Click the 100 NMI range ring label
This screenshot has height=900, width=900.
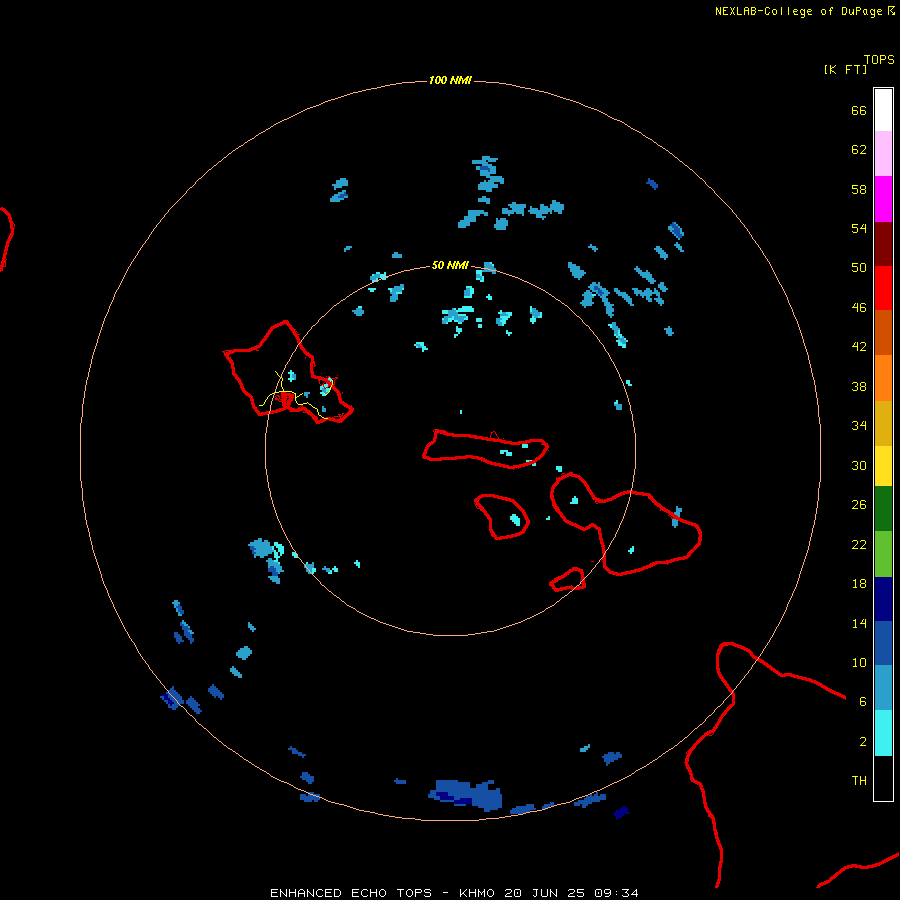(x=450, y=80)
